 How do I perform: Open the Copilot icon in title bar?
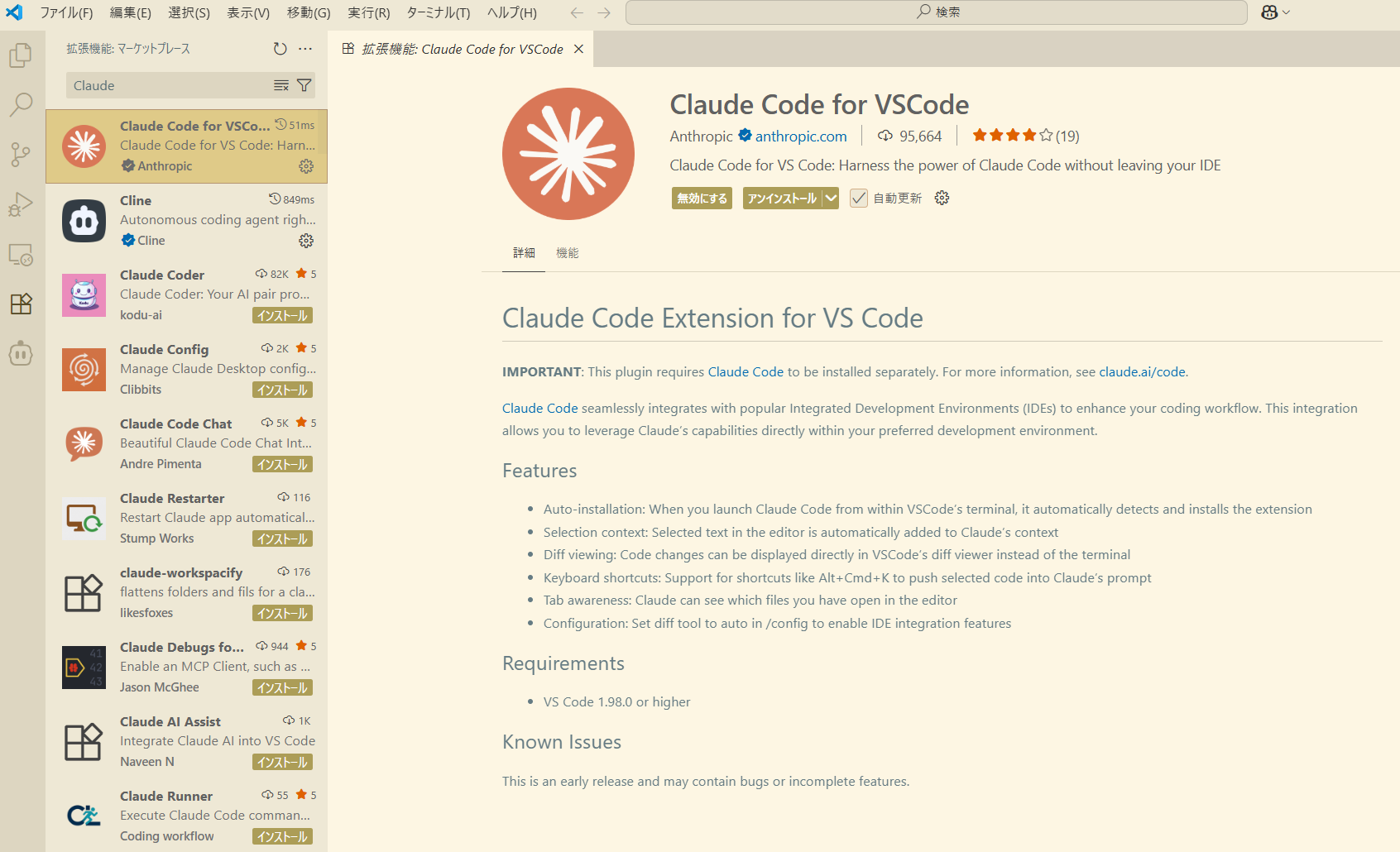(x=1269, y=12)
